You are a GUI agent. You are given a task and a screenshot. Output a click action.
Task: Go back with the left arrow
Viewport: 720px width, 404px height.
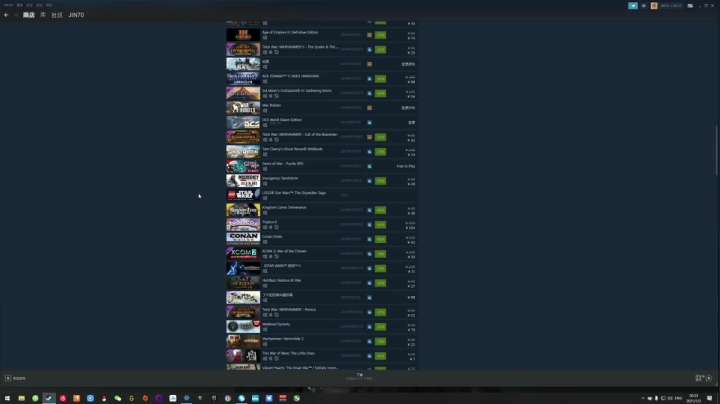tap(6, 15)
